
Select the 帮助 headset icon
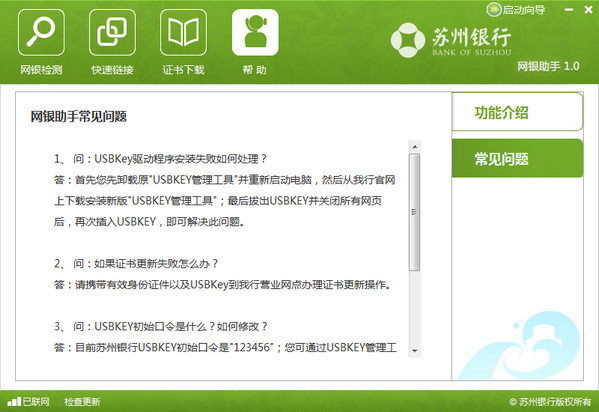(x=255, y=33)
